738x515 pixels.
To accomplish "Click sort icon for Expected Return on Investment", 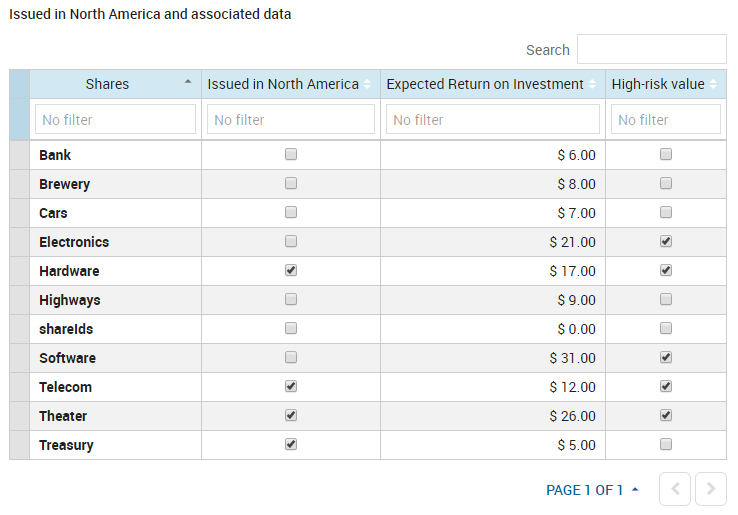I will pos(592,85).
